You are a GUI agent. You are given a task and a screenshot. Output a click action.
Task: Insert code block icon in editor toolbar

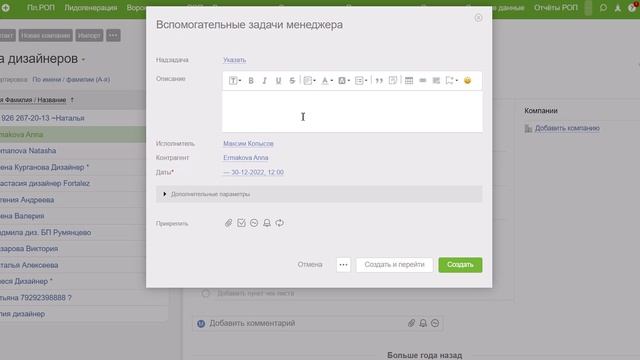click(393, 80)
